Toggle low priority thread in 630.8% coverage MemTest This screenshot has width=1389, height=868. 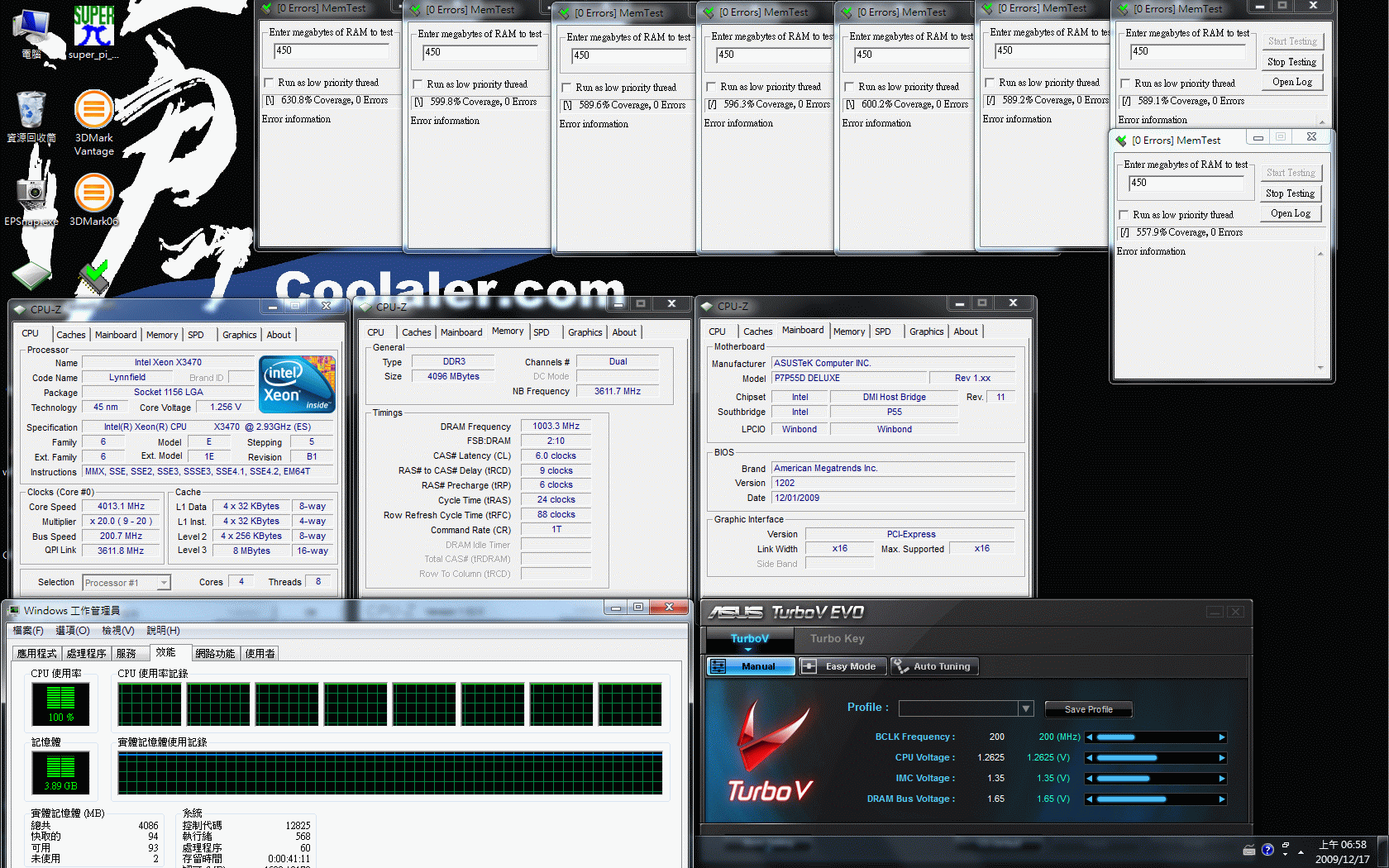[269, 83]
